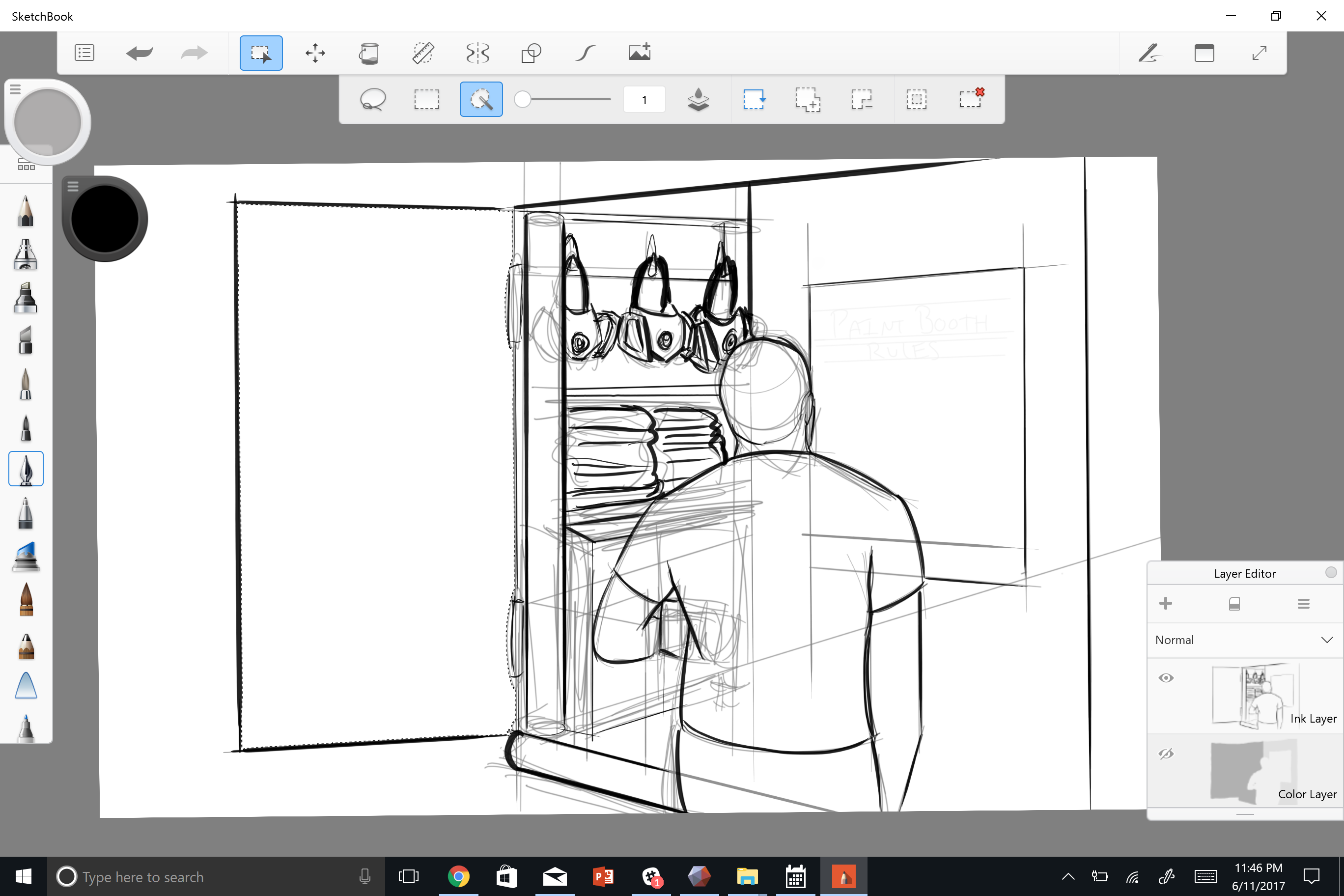Toggle visibility of Ink Layer
The height and width of the screenshot is (896, 1344).
point(1165,677)
